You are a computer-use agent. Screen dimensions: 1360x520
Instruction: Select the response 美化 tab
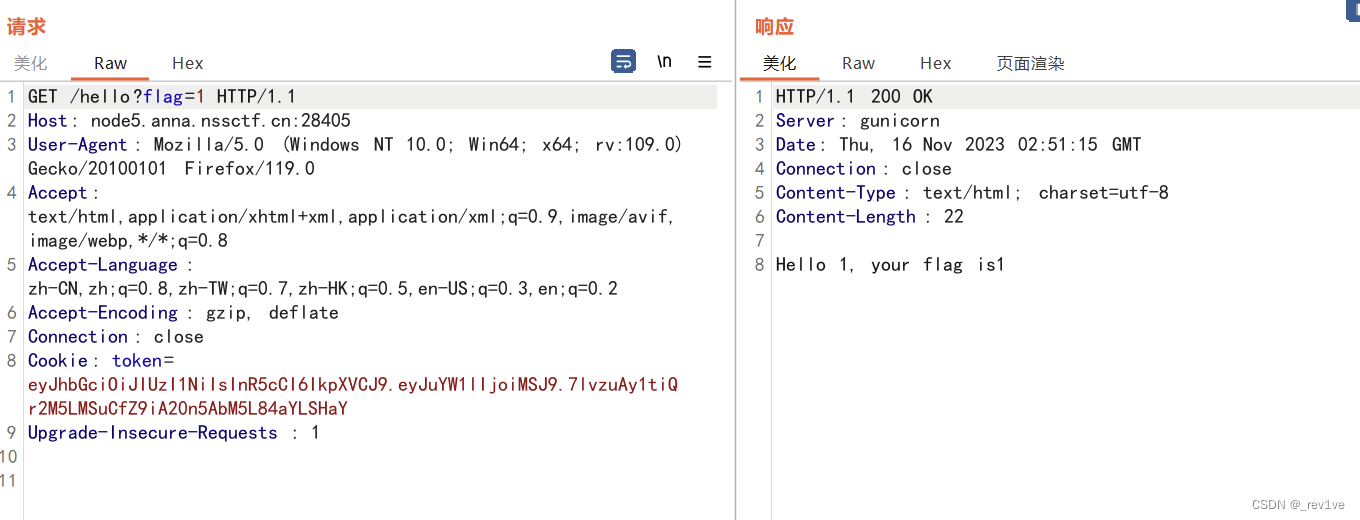779,63
